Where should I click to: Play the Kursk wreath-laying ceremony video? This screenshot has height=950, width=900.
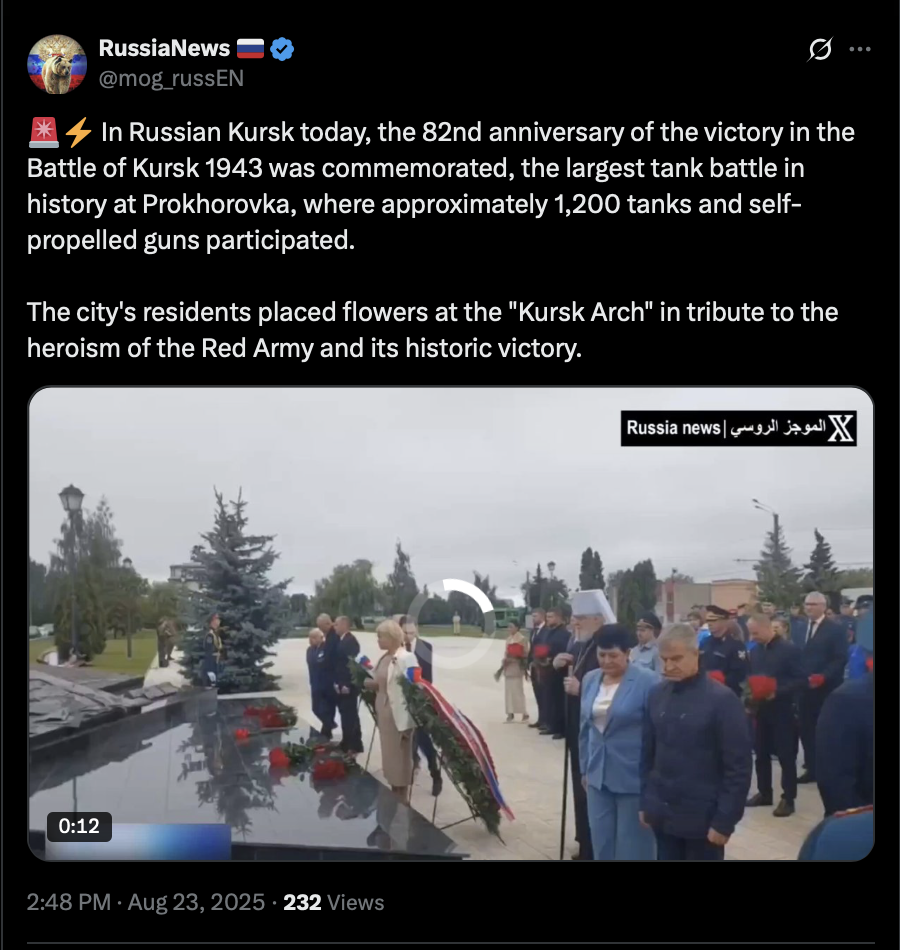(x=450, y=623)
